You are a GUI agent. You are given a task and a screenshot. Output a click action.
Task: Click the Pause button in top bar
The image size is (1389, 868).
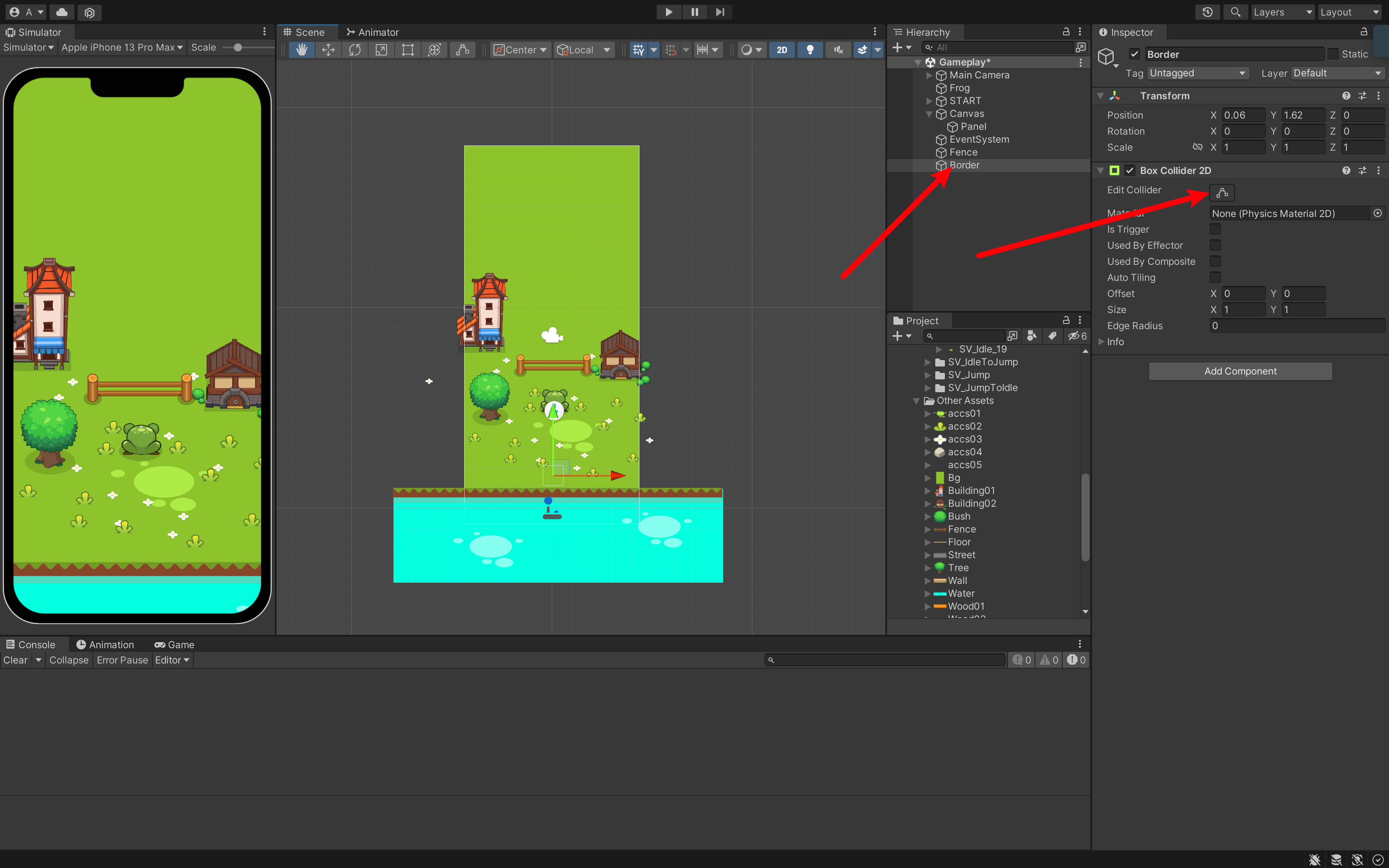point(694,12)
